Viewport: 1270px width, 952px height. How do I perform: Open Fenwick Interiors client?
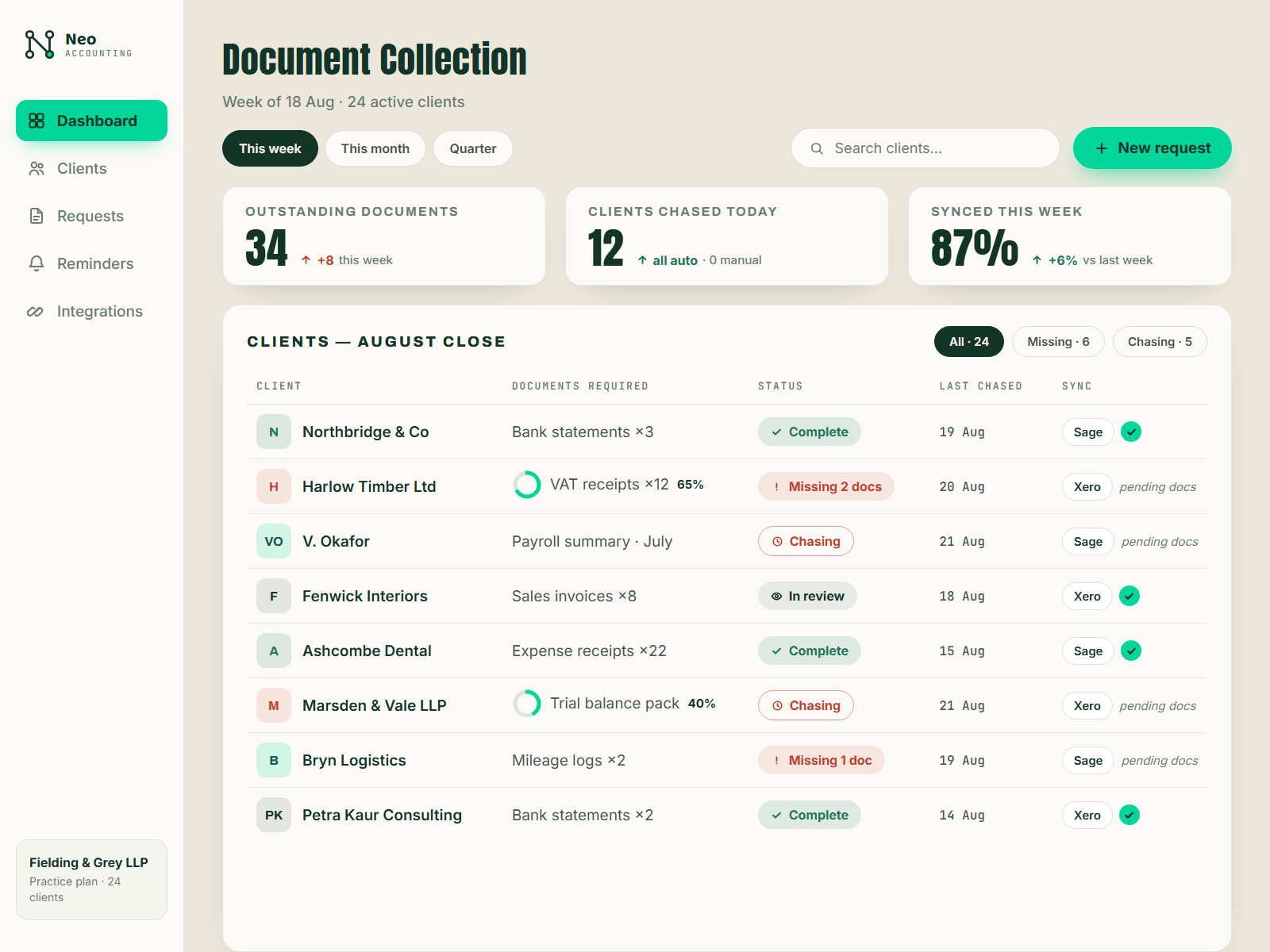(365, 596)
